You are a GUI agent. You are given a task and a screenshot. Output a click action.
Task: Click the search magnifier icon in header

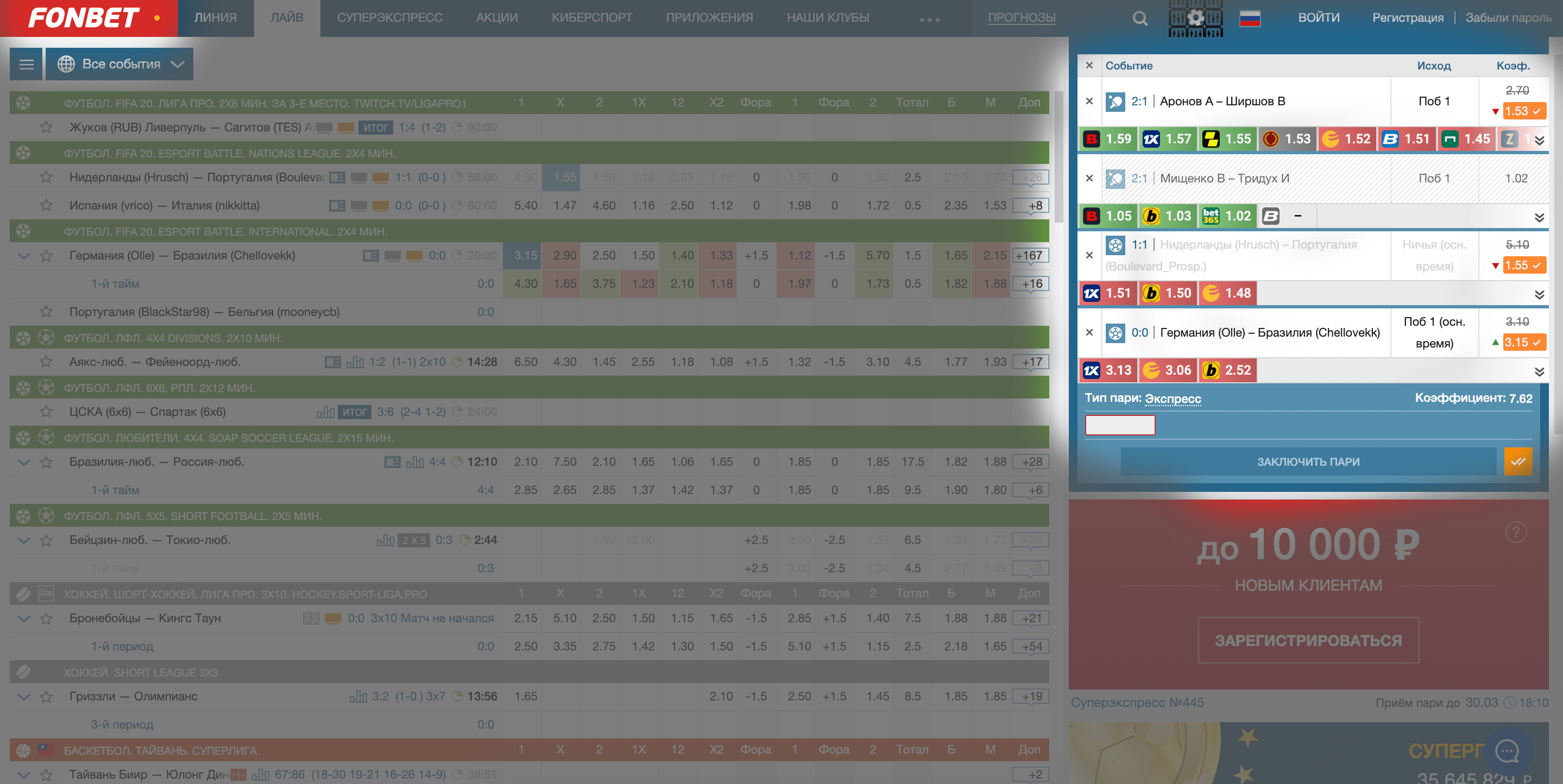coord(1139,18)
